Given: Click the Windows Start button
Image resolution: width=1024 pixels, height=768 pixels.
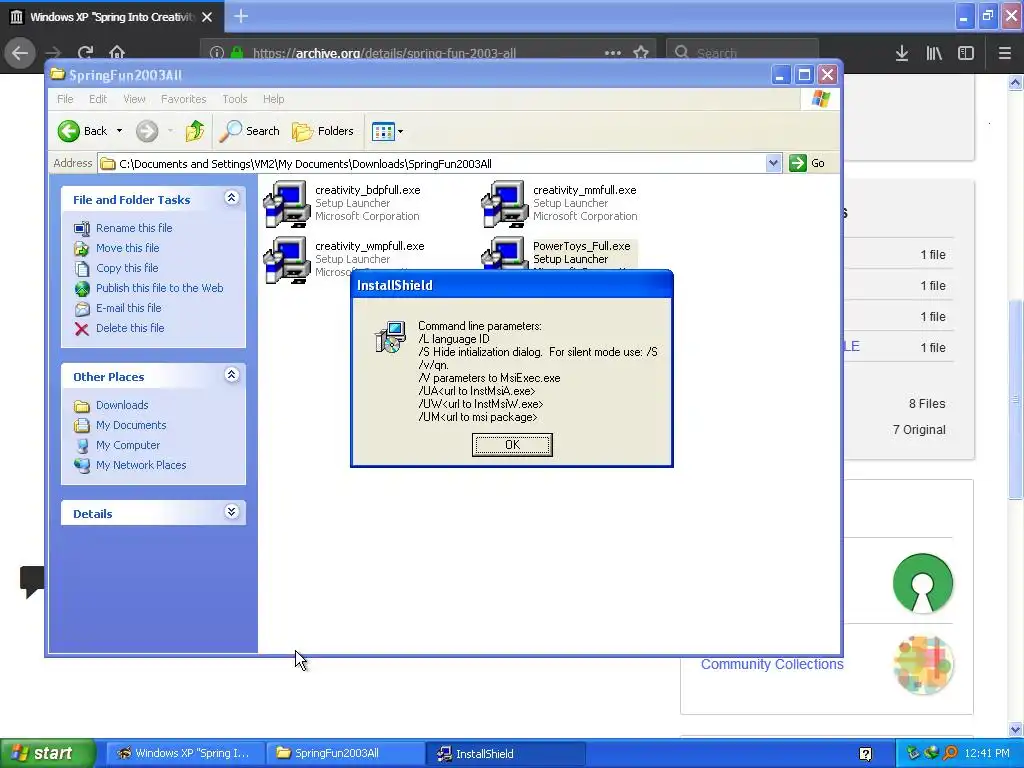Looking at the screenshot, I should pyautogui.click(x=48, y=753).
